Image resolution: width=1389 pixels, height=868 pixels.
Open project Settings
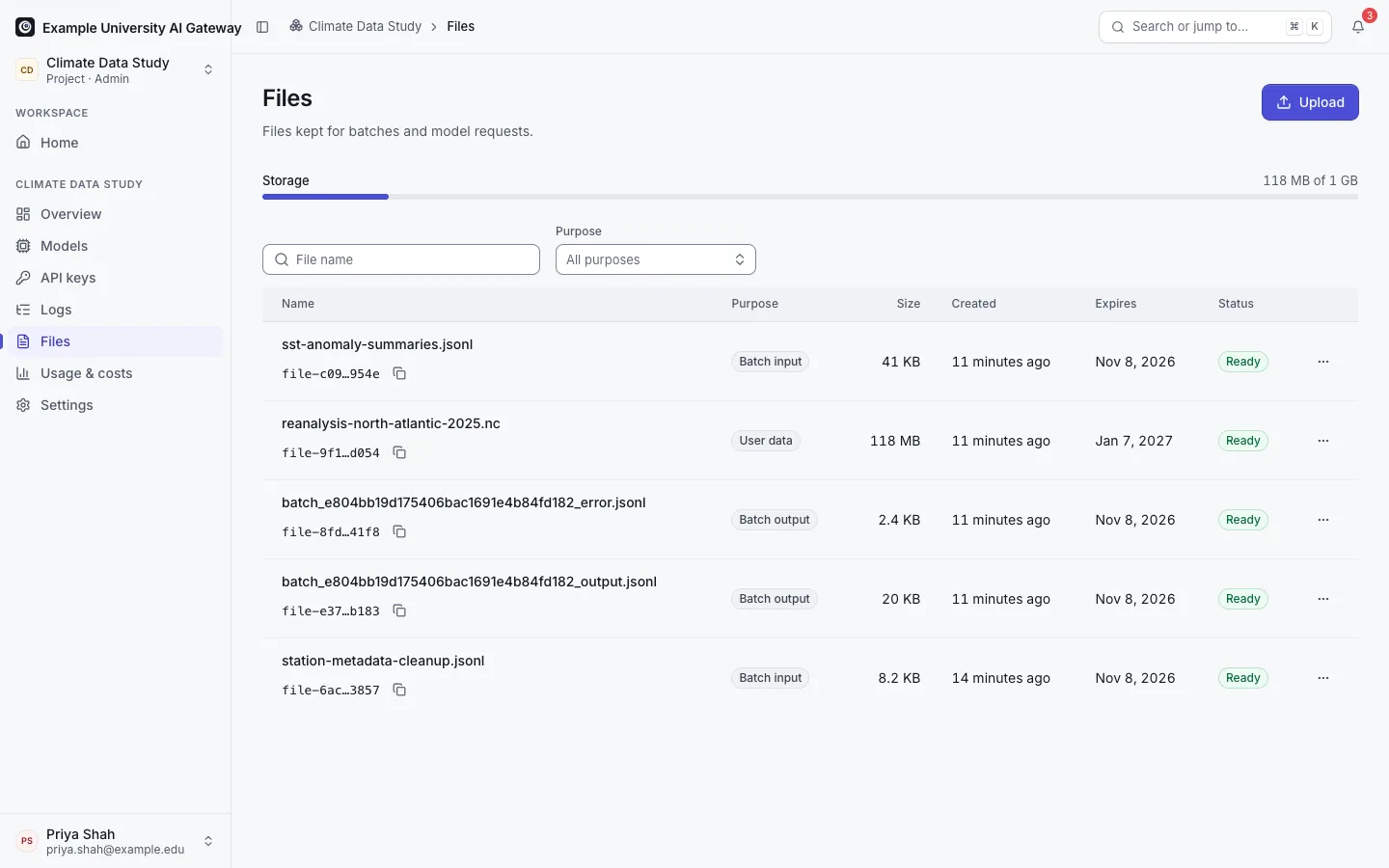click(116, 405)
